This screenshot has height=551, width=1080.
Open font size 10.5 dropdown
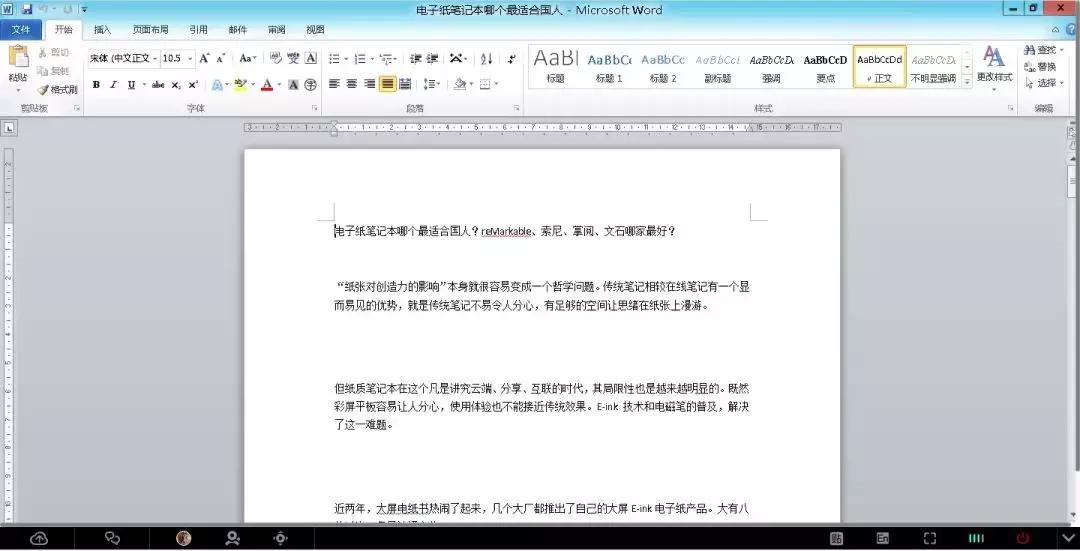point(191,59)
